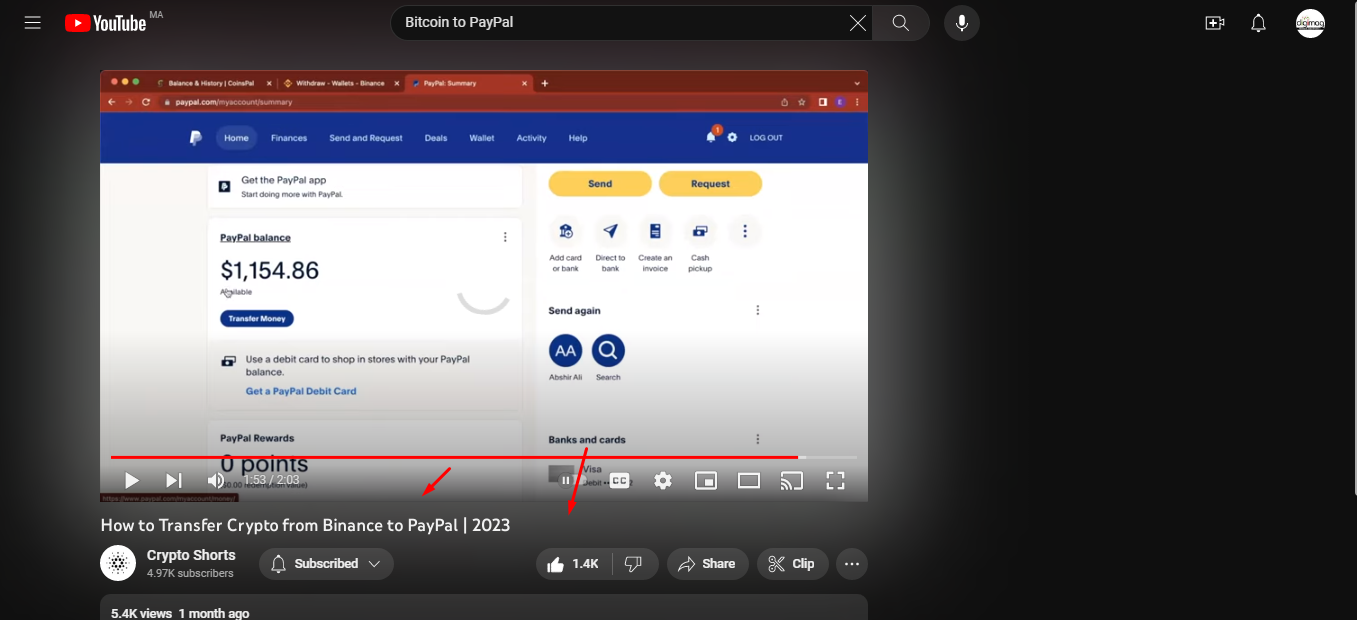Screen dimensions: 1357x620
Task: Enter fullscreen mode
Action: coord(835,481)
